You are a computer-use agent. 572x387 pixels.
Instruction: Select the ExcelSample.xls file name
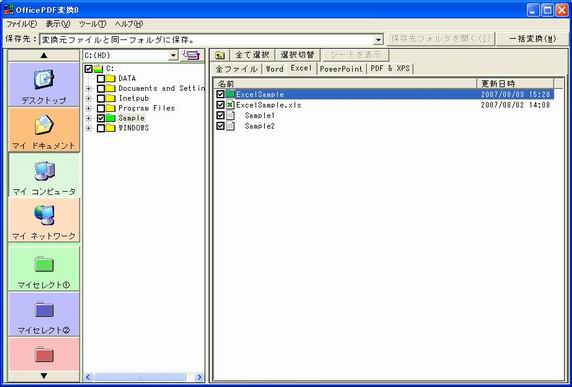click(269, 105)
